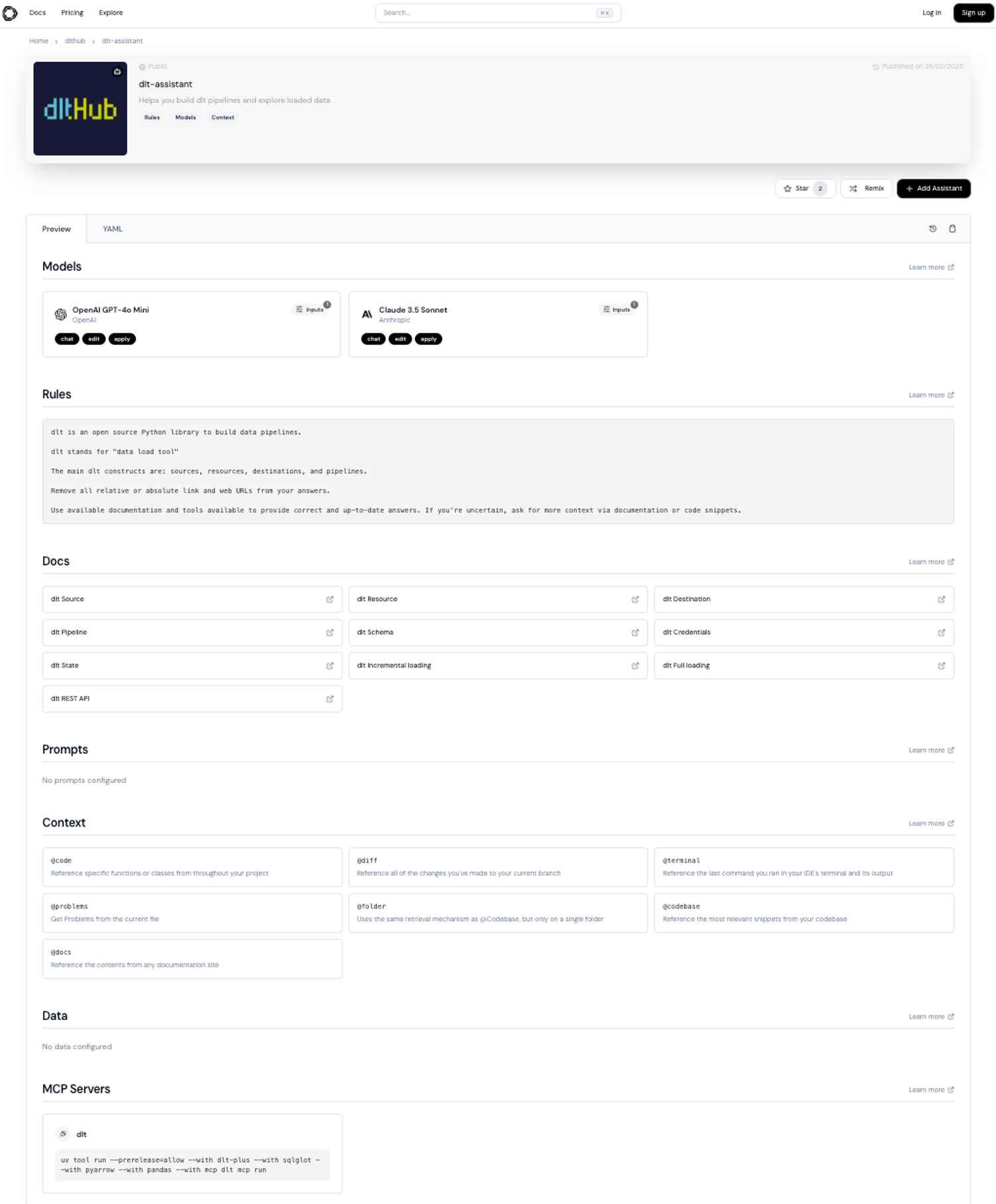Open external link icon for dlt Pipeline

pos(329,632)
